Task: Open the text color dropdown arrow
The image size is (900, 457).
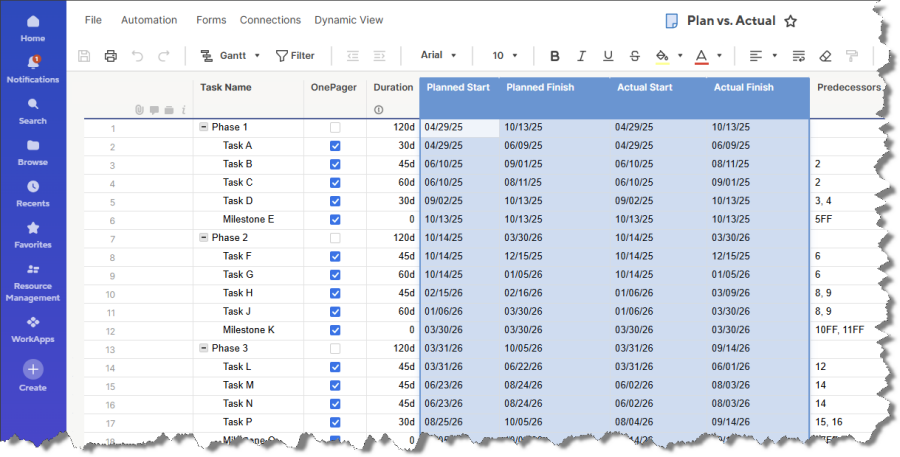Action: 719,56
